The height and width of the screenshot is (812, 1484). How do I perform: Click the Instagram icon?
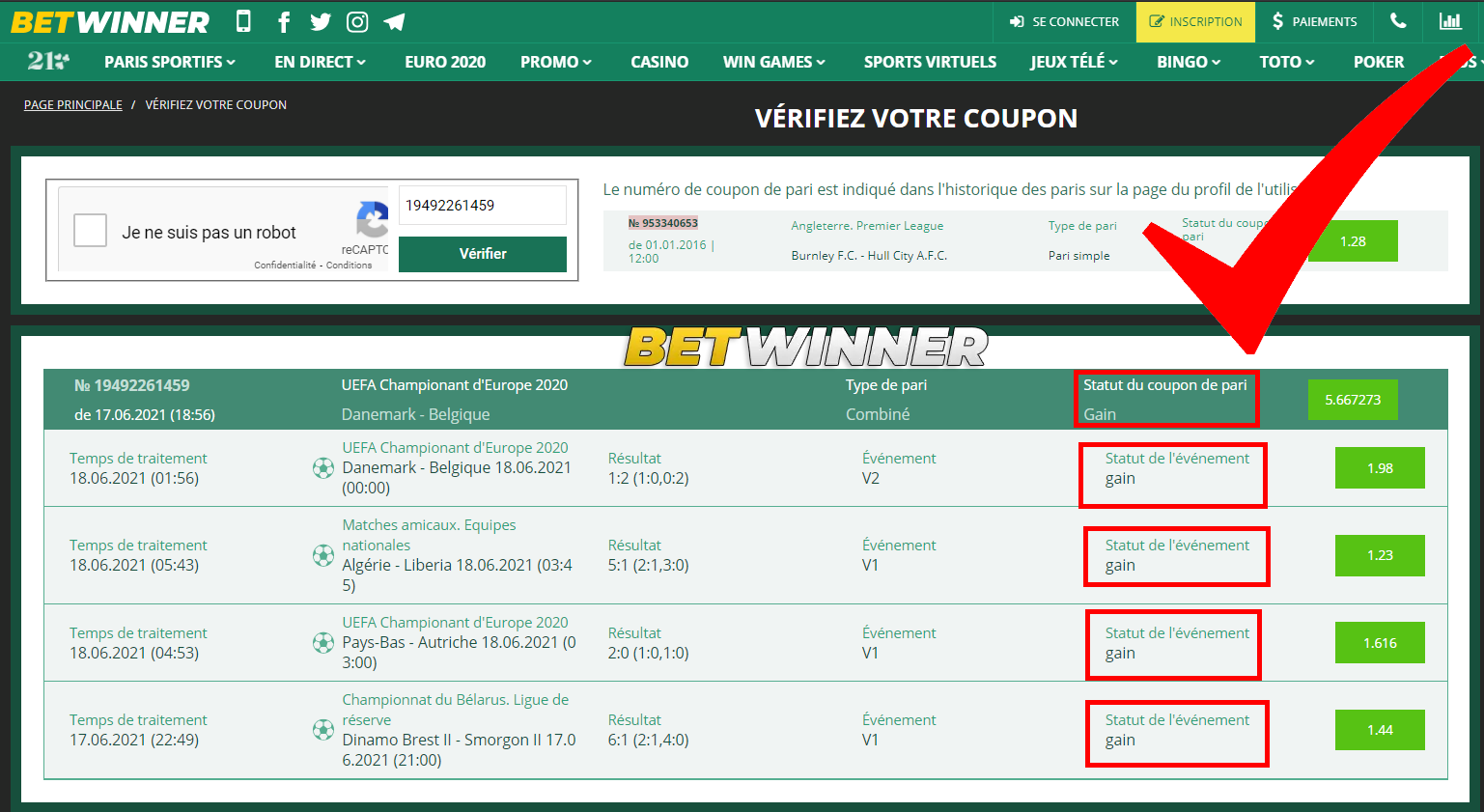click(357, 21)
